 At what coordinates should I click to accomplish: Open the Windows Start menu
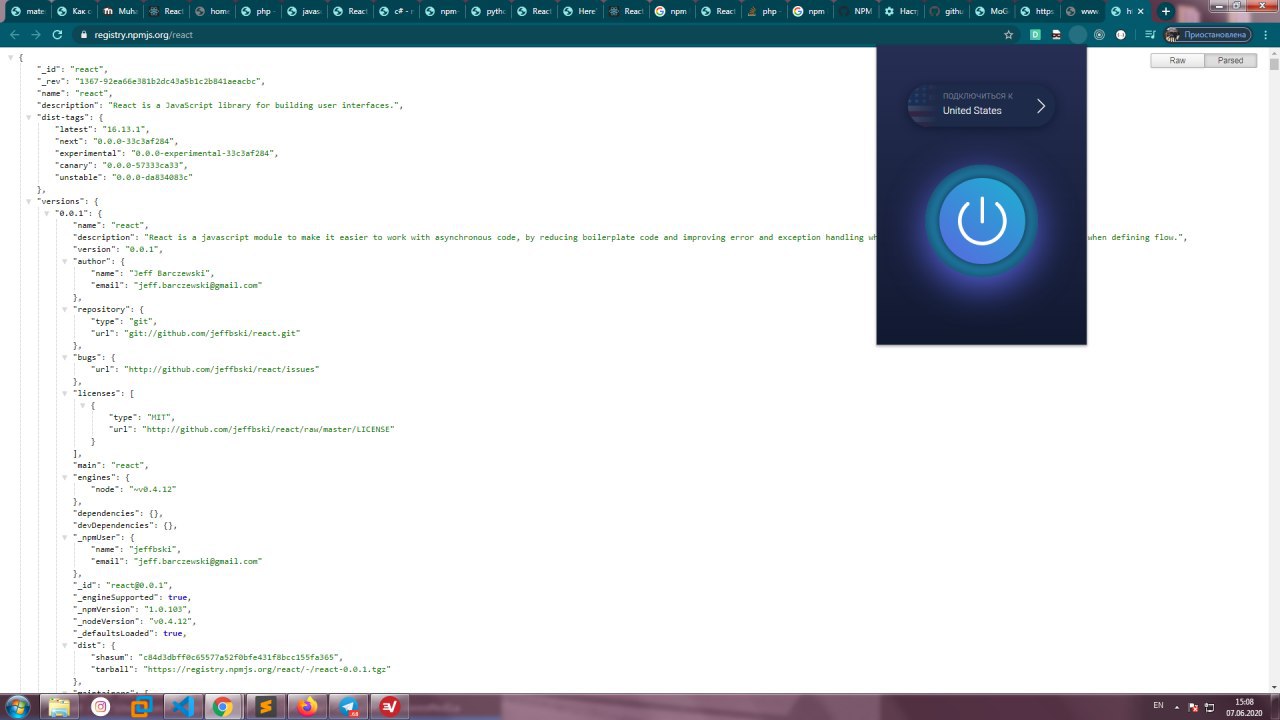click(19, 707)
